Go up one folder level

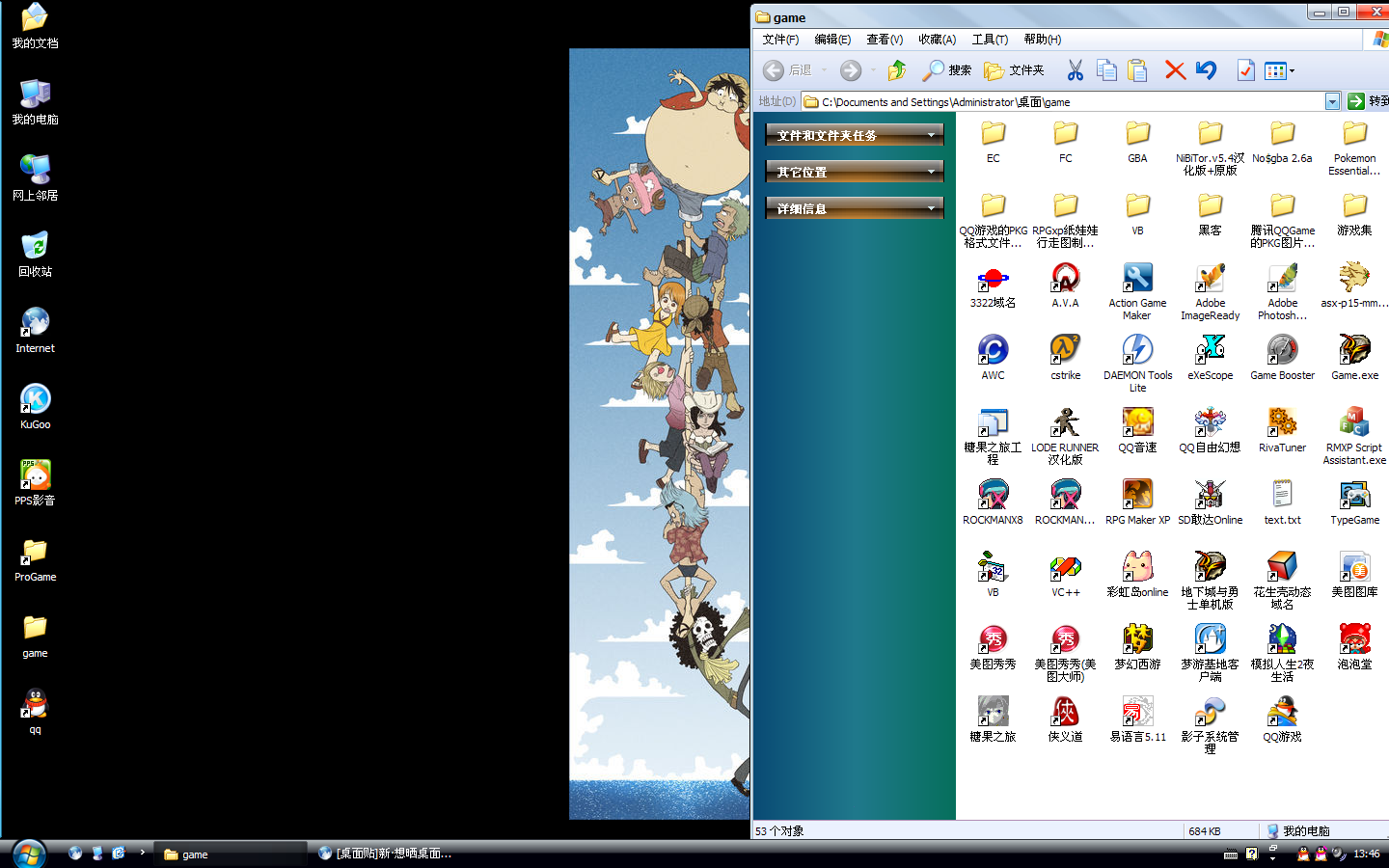click(897, 70)
